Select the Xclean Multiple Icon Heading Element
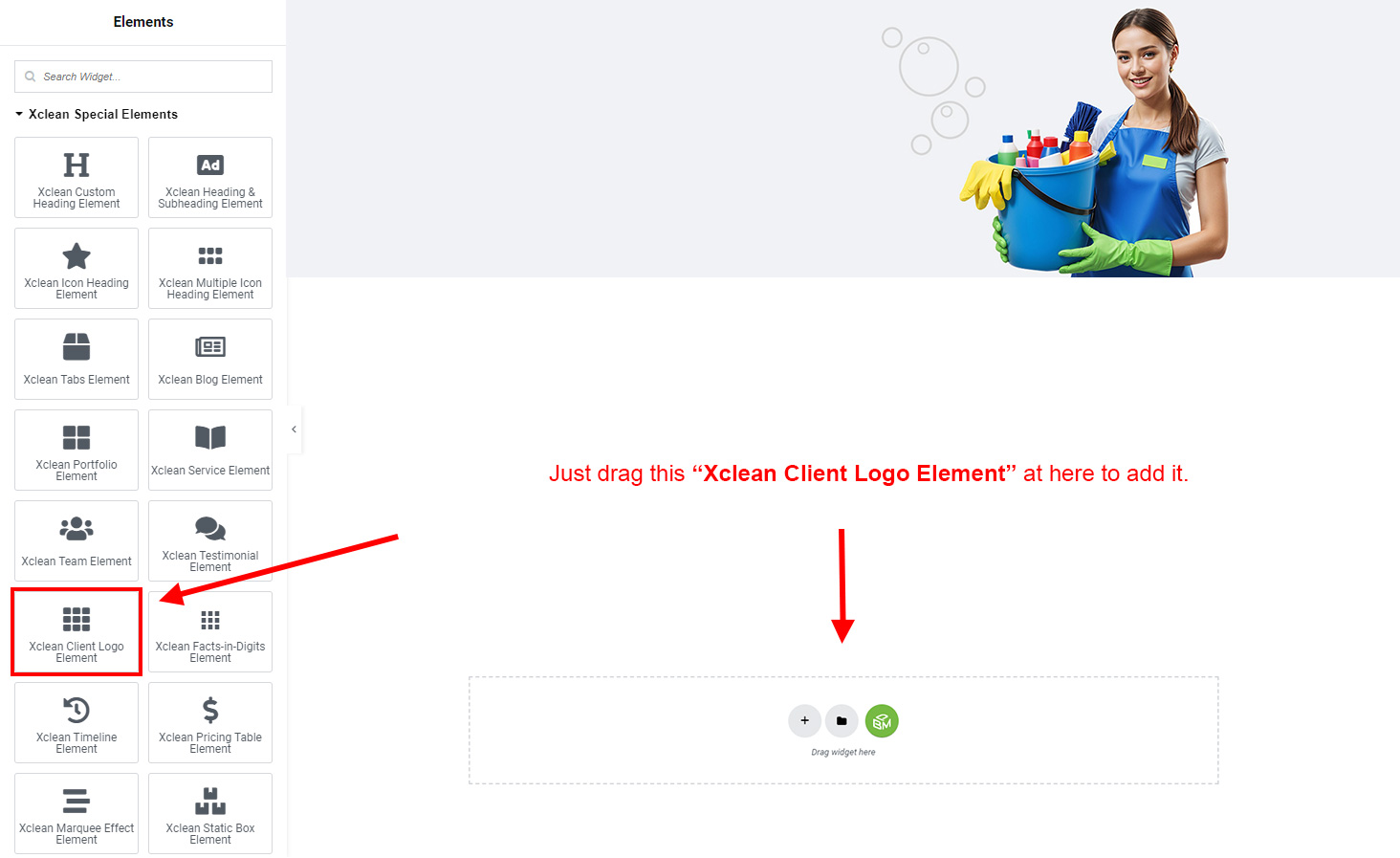This screenshot has height=858, width=1400. 210,268
